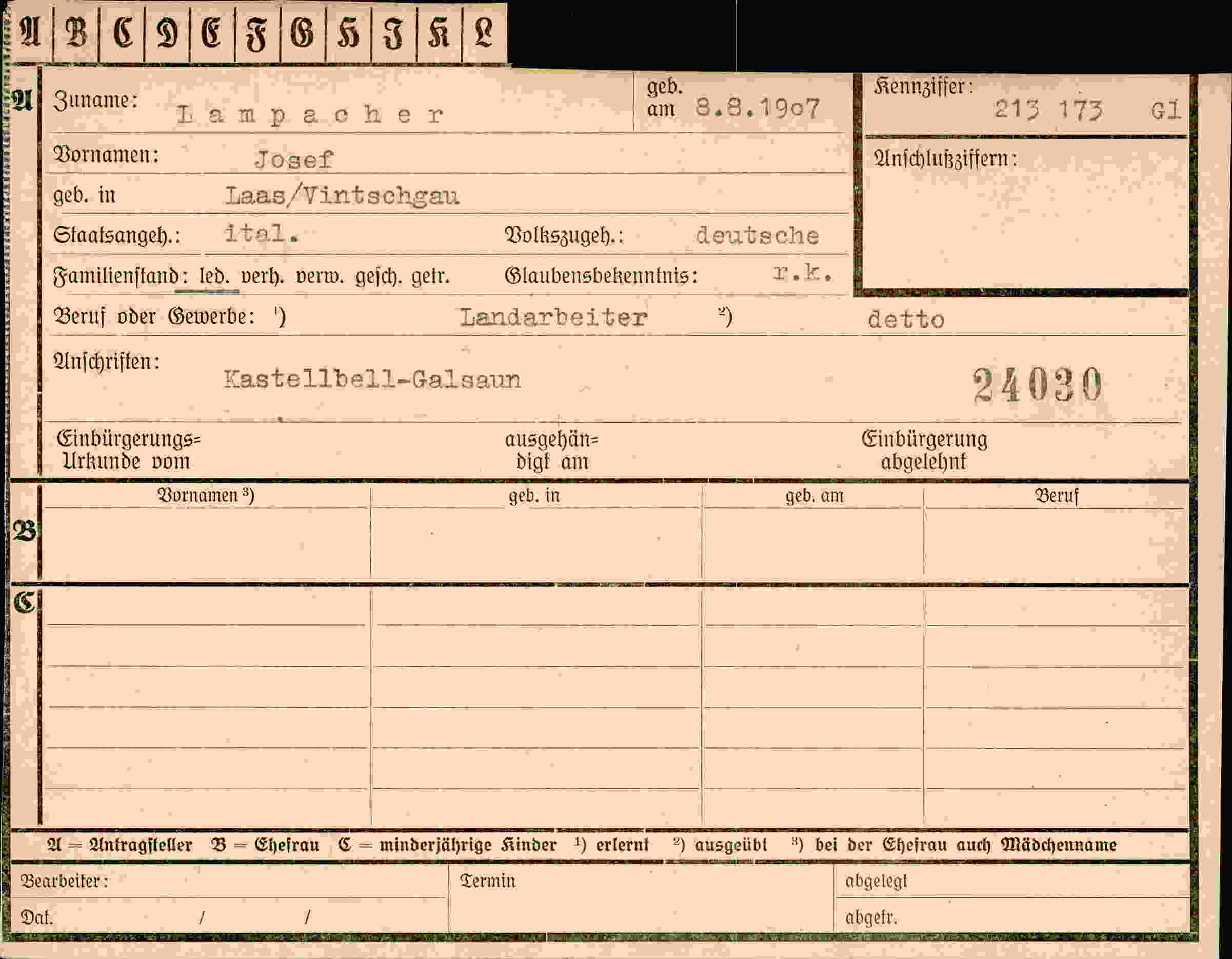Click birthplace Laas/Vintschgau

(342, 196)
